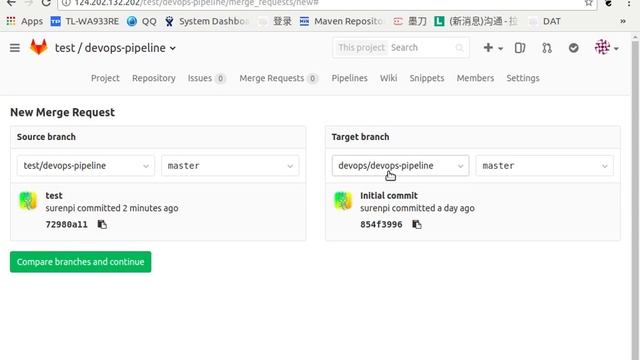The image size is (640, 360).
Task: Click Compare branches and continue
Action: [80, 262]
